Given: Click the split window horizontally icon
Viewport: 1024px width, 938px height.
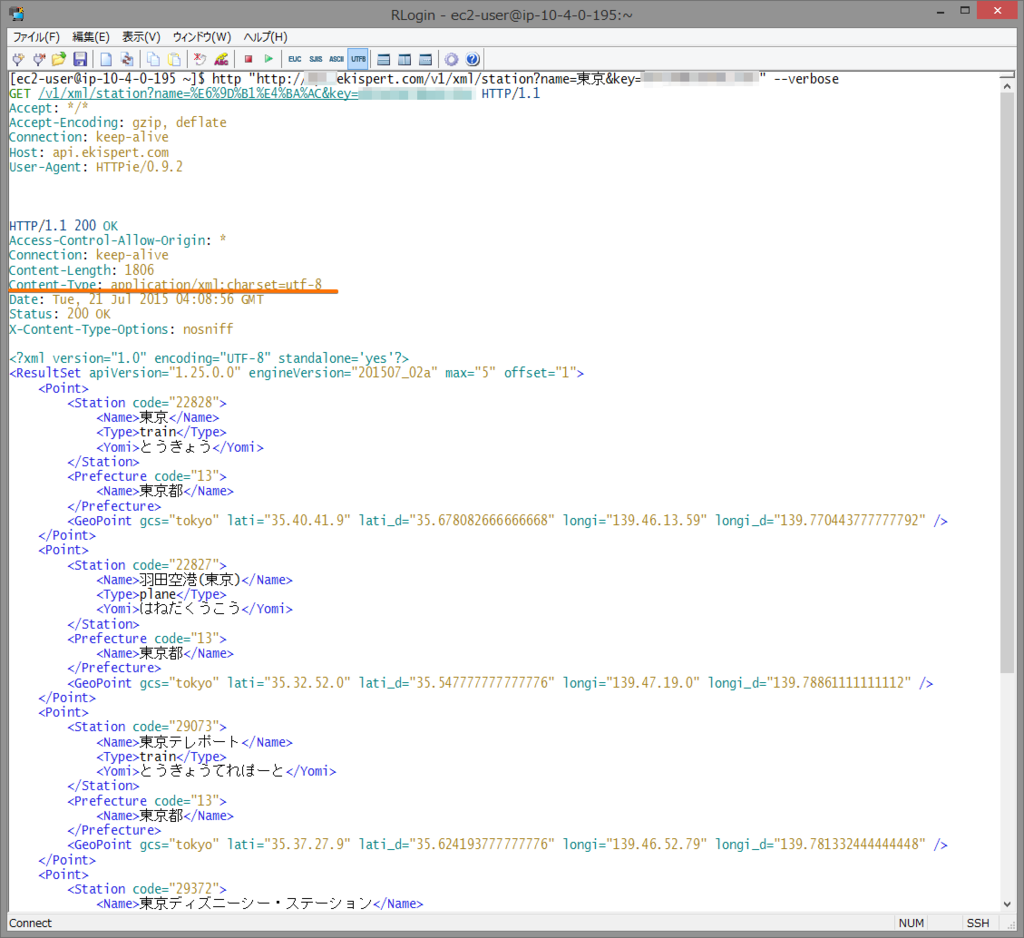Looking at the screenshot, I should tap(384, 59).
